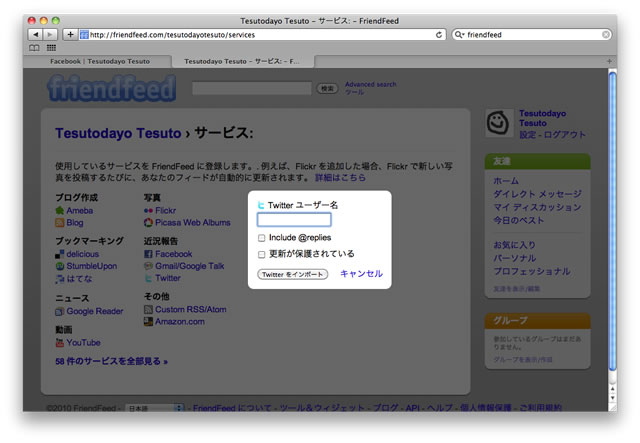Click the キャンセル link in dialog

(362, 274)
